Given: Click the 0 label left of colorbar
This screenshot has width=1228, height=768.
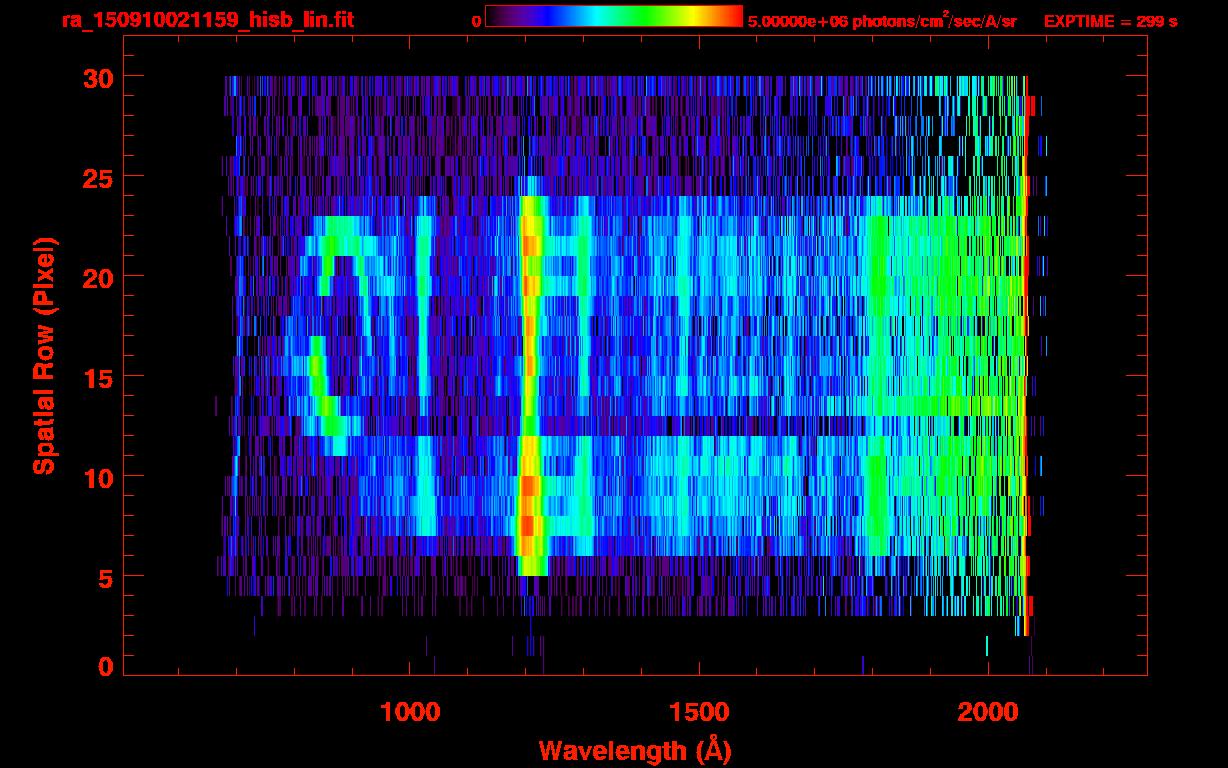Looking at the screenshot, I should click(477, 21).
